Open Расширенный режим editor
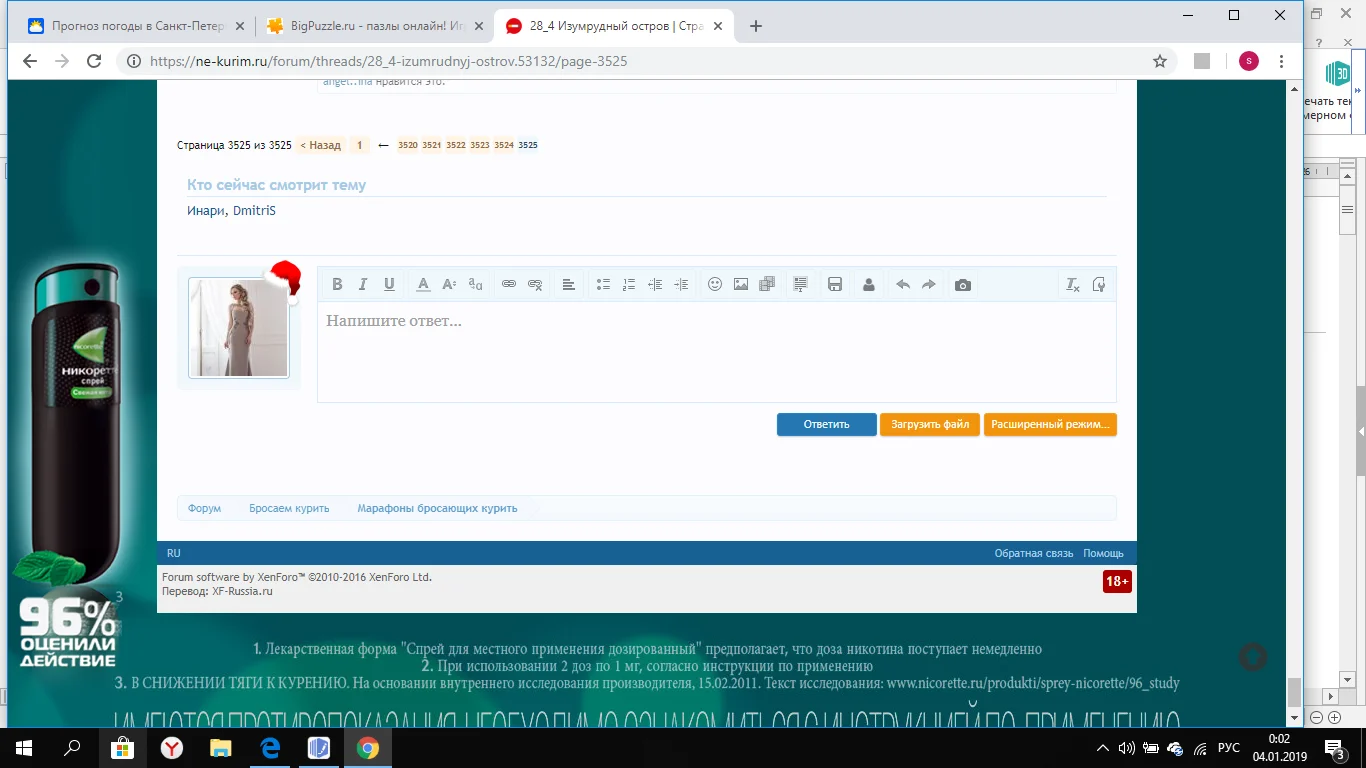The height and width of the screenshot is (768, 1366). [x=1050, y=424]
